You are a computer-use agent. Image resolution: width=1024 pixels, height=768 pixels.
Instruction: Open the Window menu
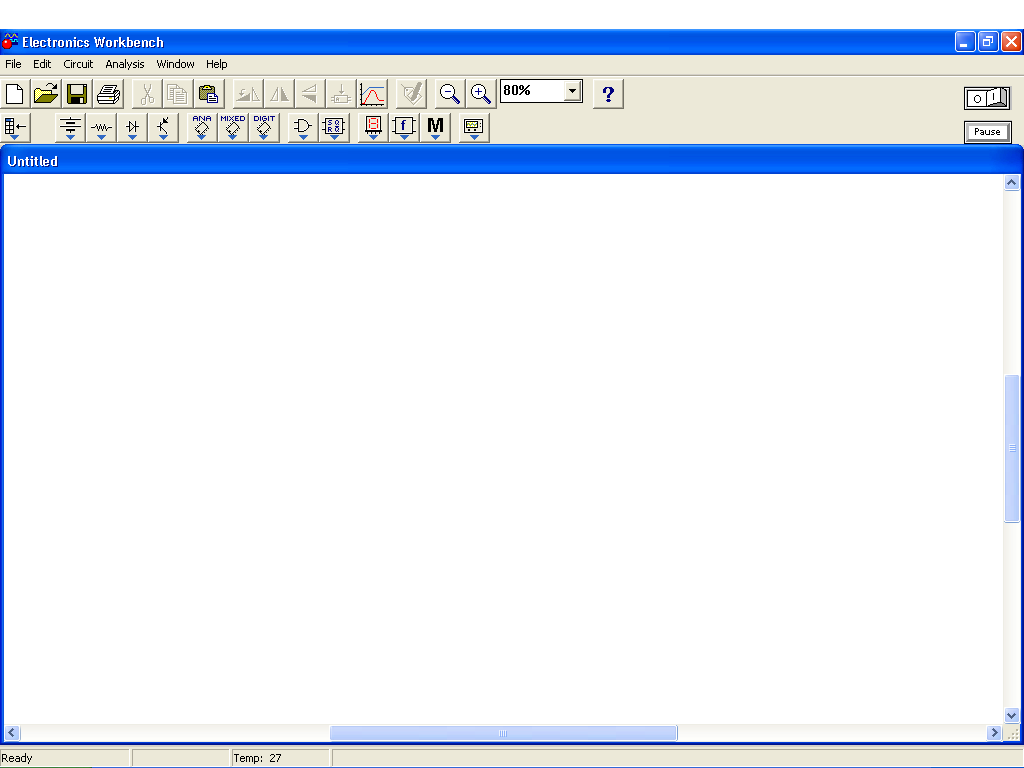coord(175,64)
